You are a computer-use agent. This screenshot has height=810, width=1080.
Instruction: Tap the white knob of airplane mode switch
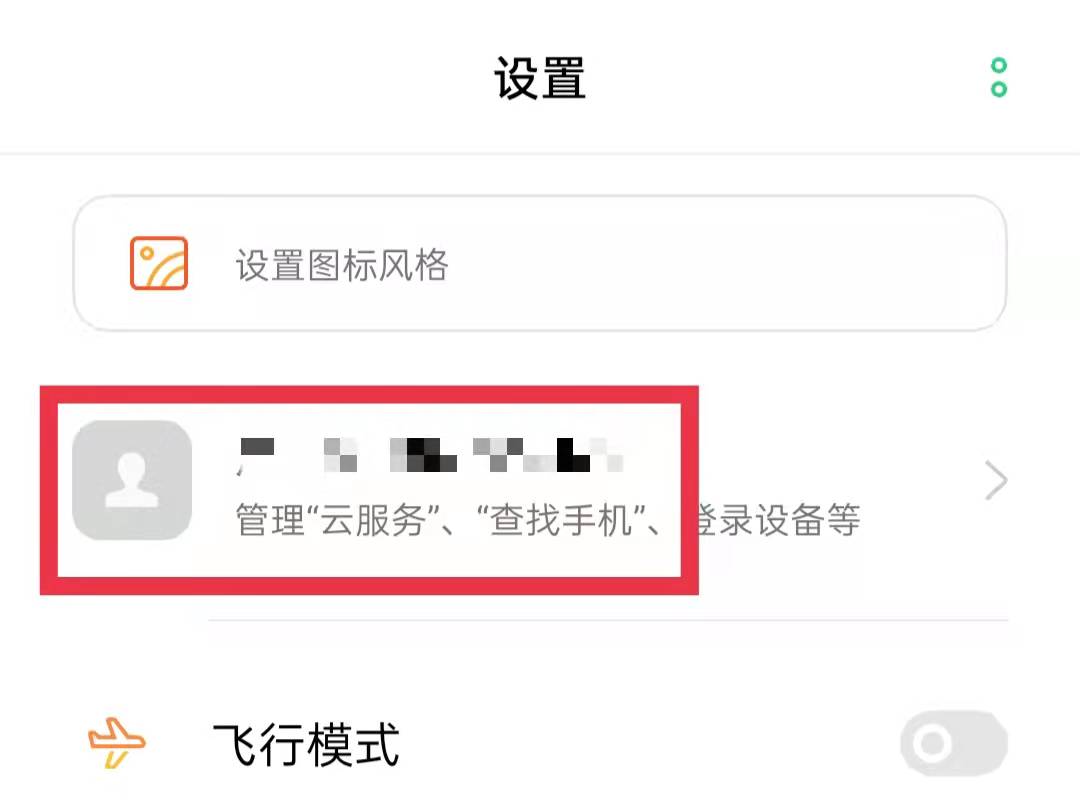[x=932, y=743]
